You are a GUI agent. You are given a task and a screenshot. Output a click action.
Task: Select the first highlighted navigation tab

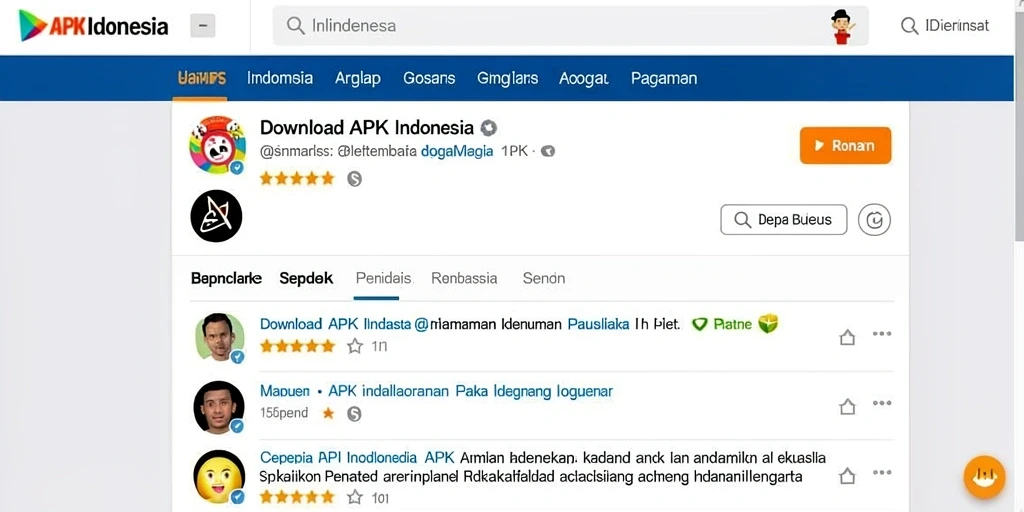[202, 78]
